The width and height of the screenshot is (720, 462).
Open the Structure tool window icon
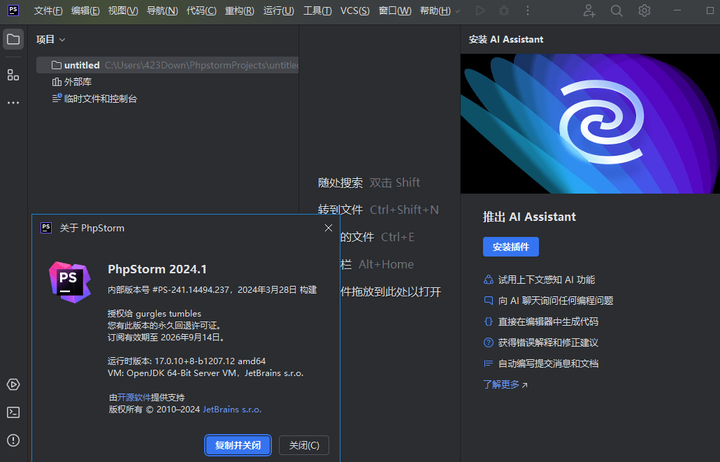[x=13, y=75]
